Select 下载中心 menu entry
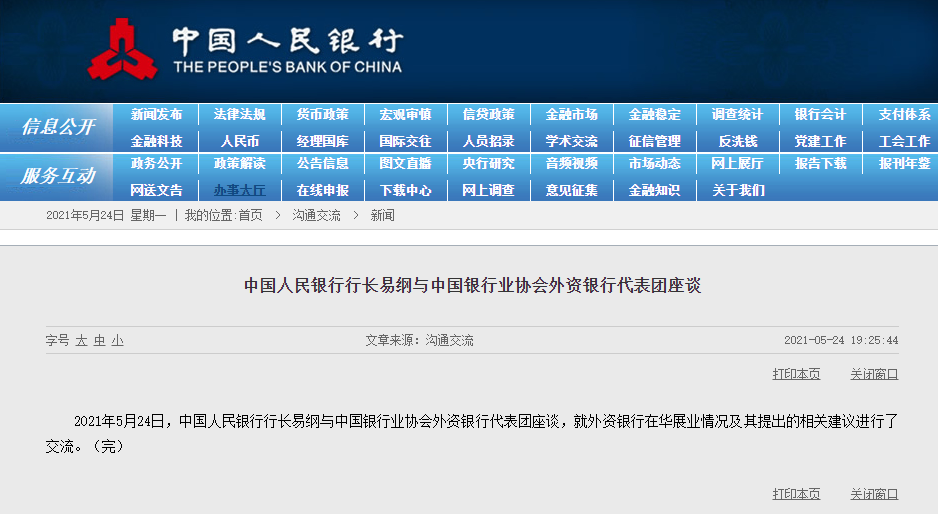This screenshot has height=514, width=938. 406,190
